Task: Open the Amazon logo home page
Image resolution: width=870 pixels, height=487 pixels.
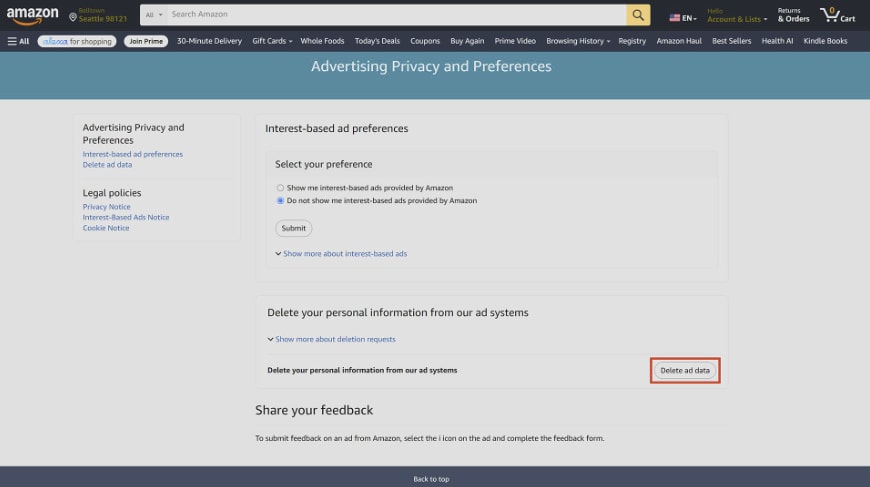Action: [x=32, y=16]
